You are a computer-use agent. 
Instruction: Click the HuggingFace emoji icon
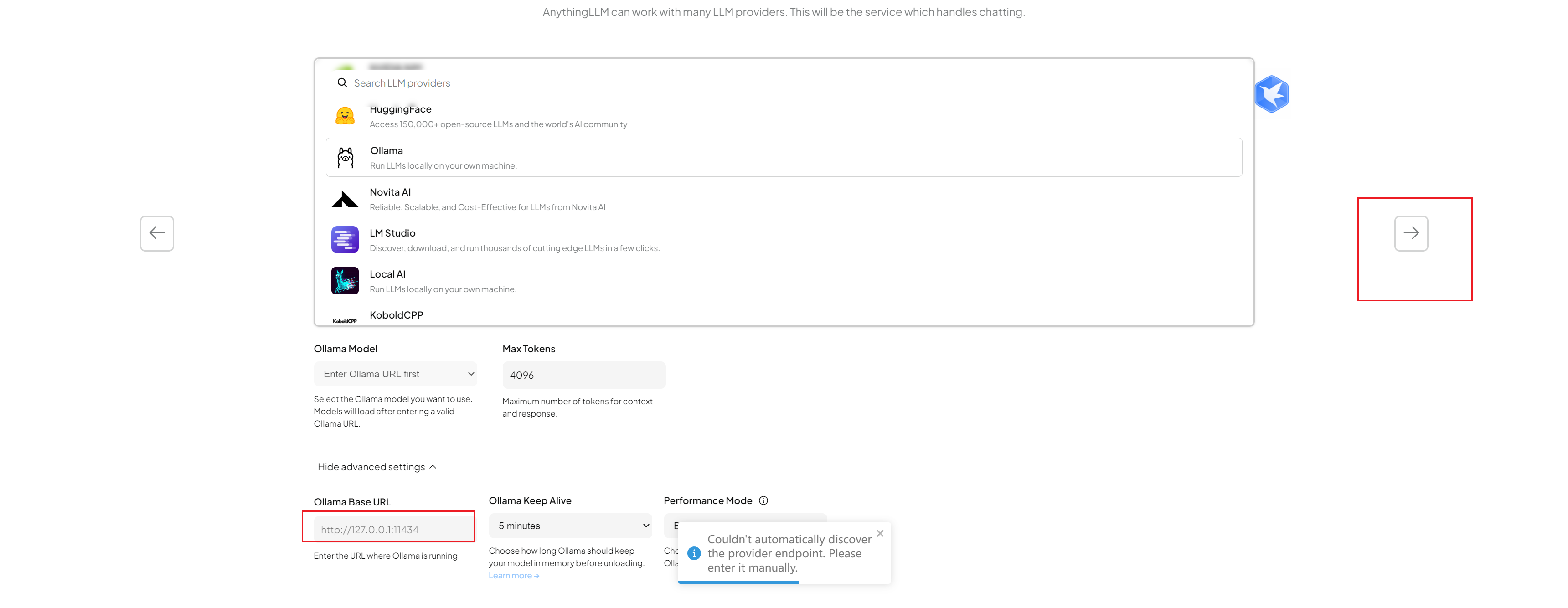(345, 116)
